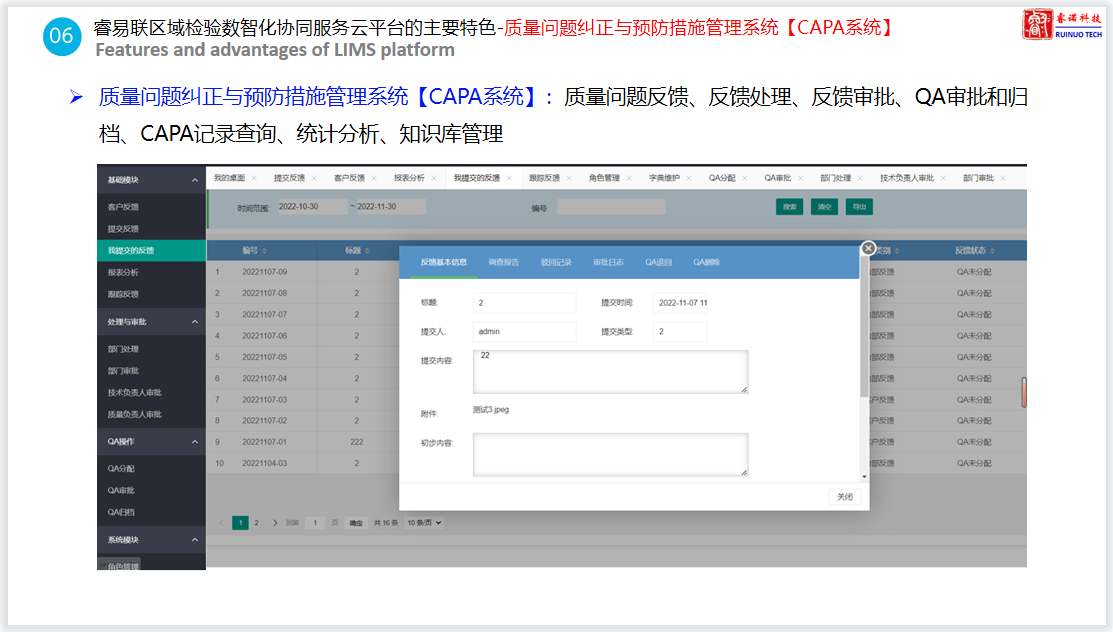
Task: Click the Ruinuo Tech logo
Action: click(1062, 25)
